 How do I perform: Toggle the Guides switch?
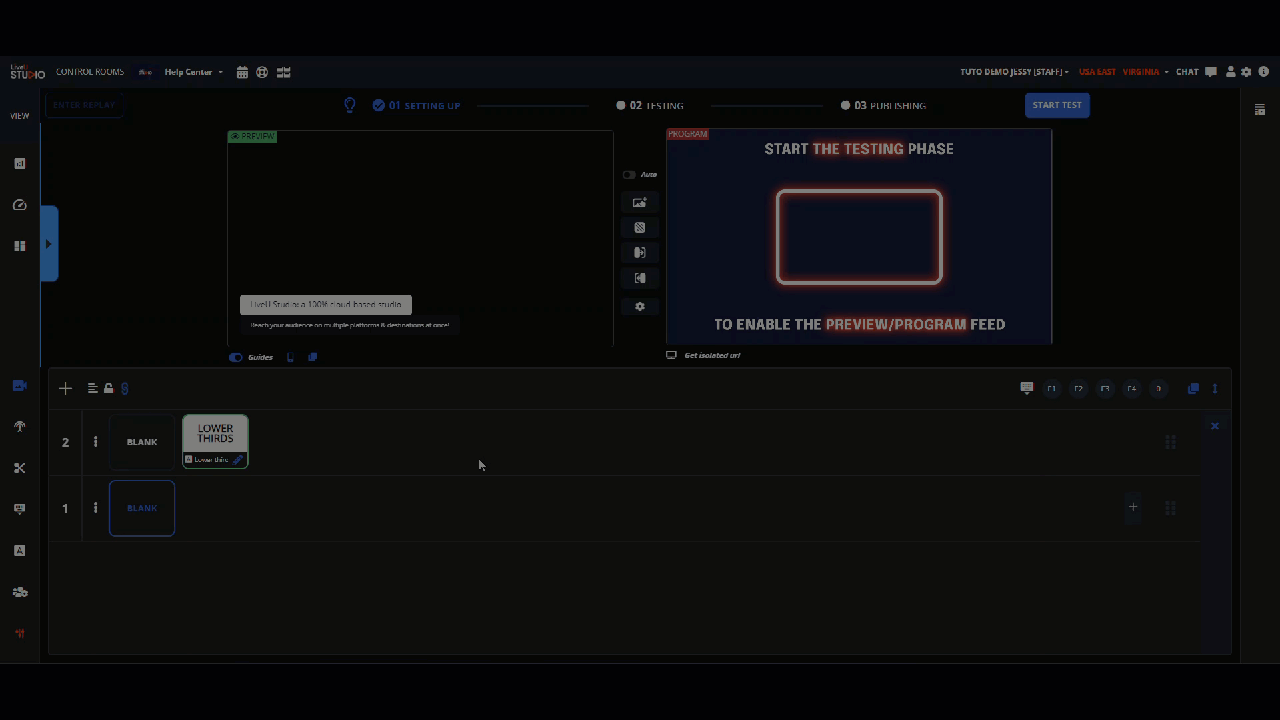[236, 357]
